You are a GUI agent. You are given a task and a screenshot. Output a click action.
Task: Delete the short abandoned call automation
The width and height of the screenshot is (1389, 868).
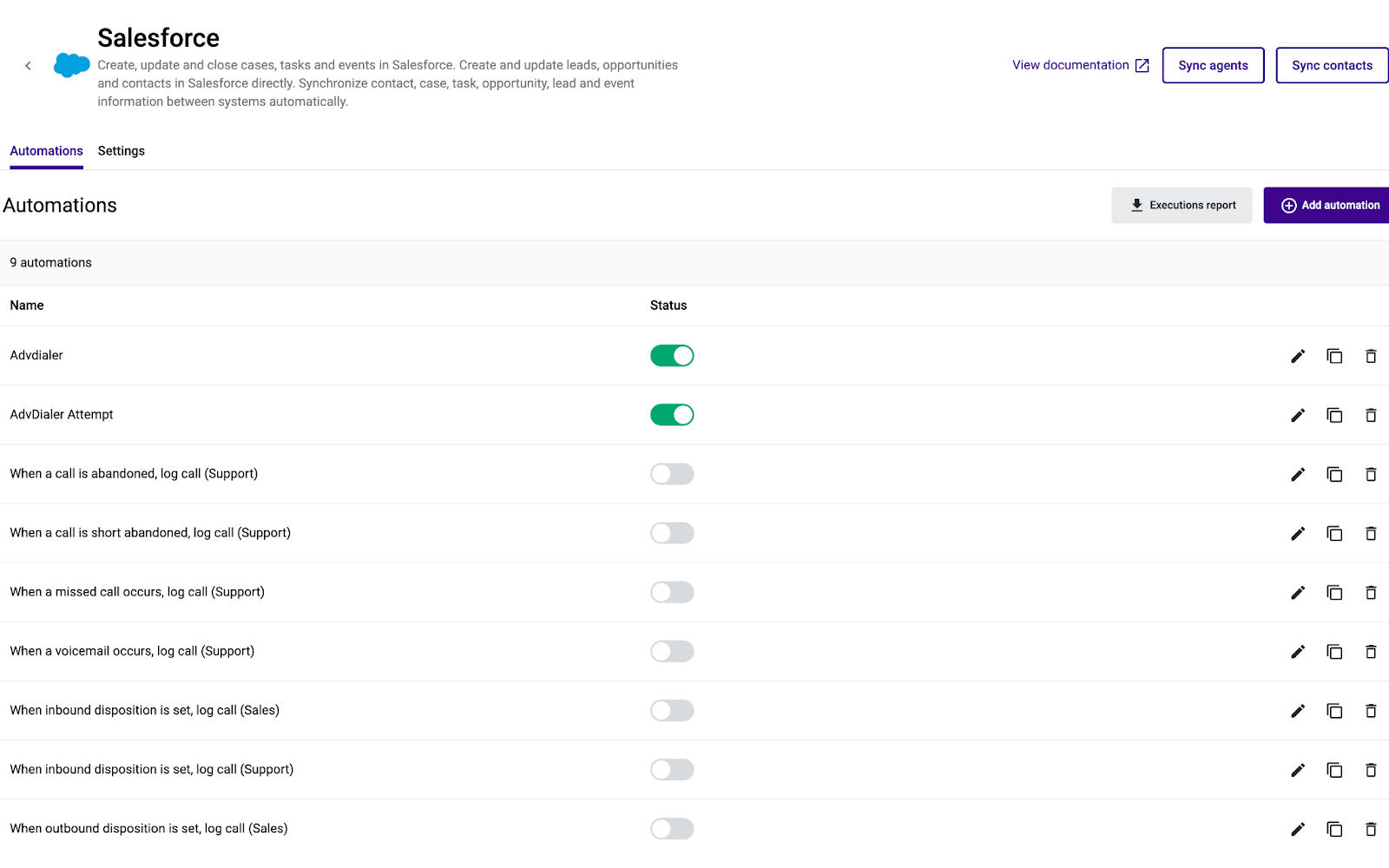(1371, 533)
